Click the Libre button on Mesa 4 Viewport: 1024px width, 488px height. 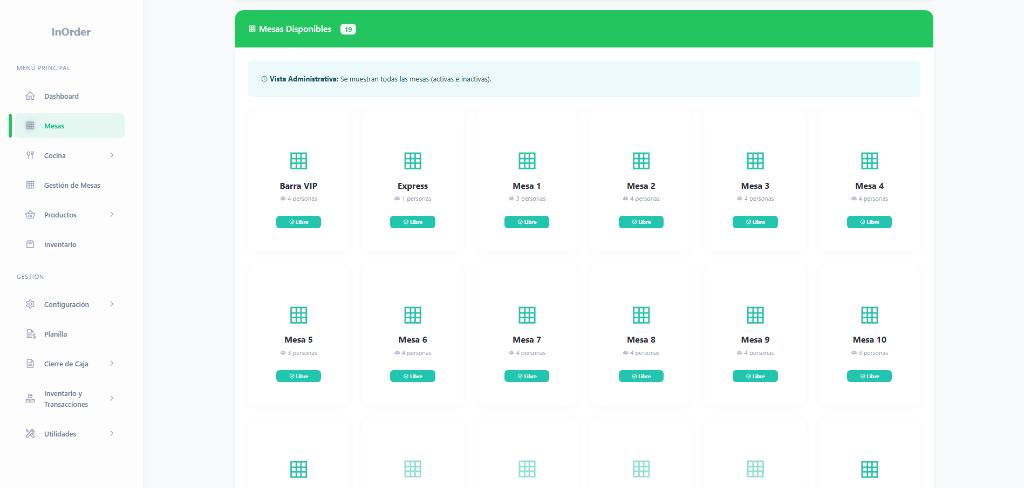[x=869, y=222]
